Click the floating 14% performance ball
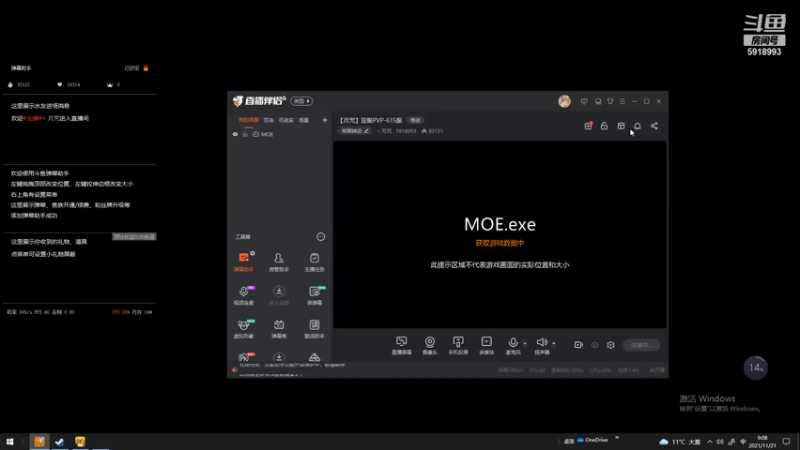 click(756, 368)
